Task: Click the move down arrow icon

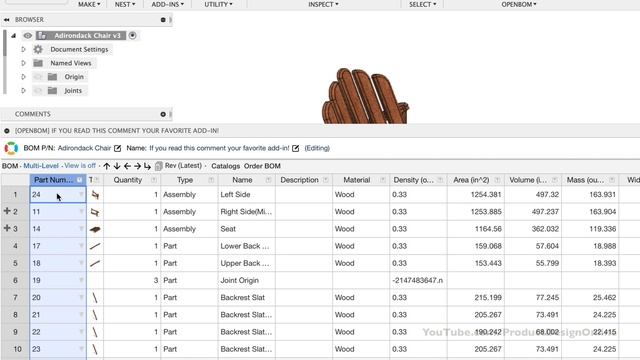Action: 117,166
